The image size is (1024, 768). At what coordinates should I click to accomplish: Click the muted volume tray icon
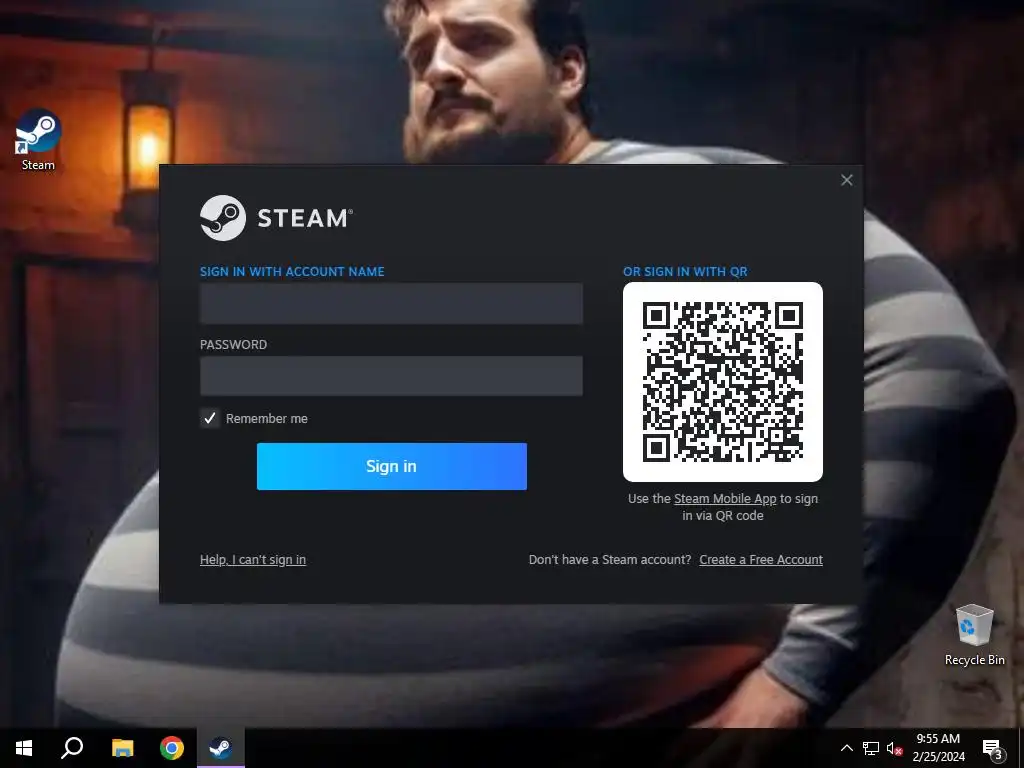(x=894, y=748)
